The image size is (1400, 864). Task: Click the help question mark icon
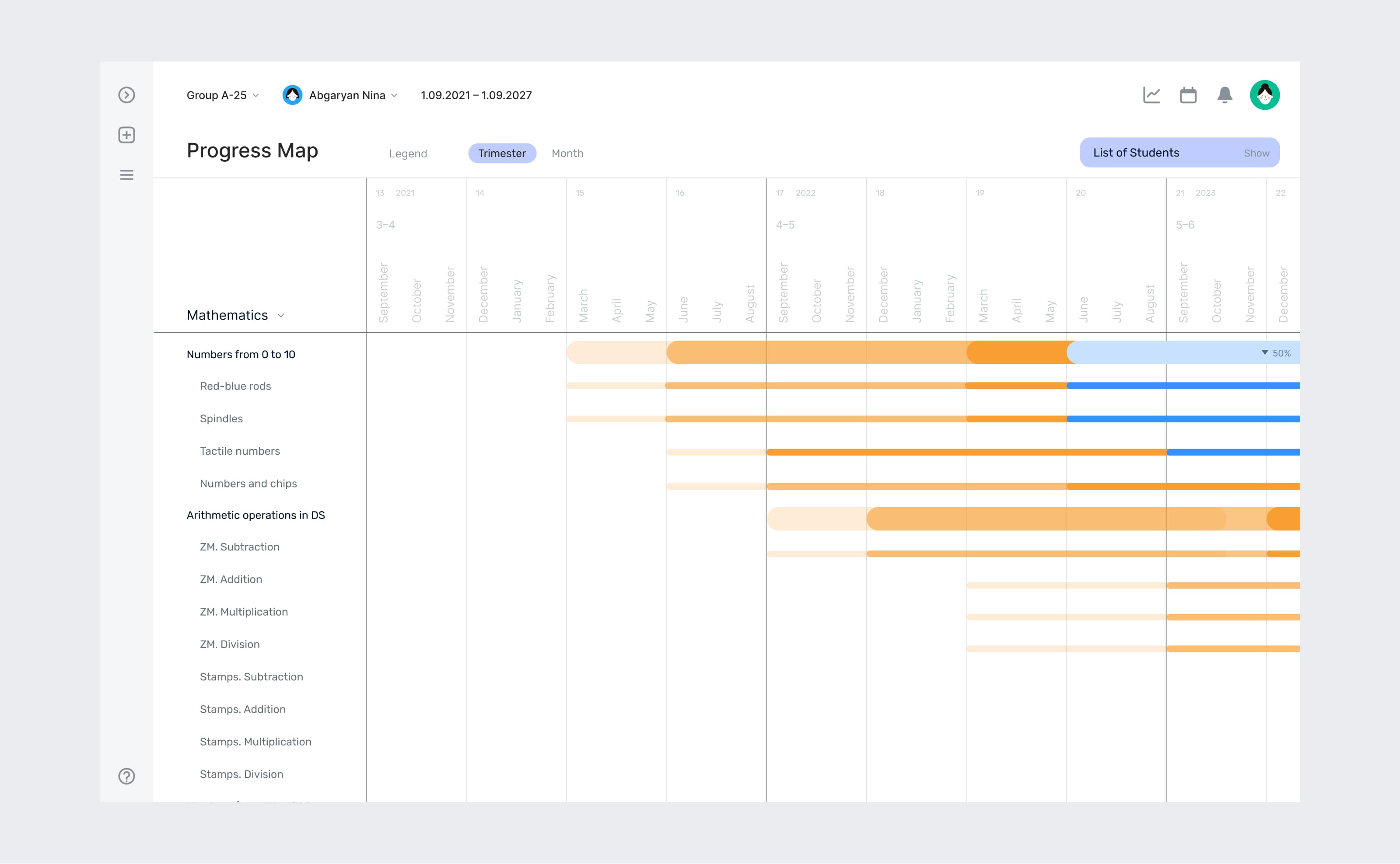click(126, 777)
